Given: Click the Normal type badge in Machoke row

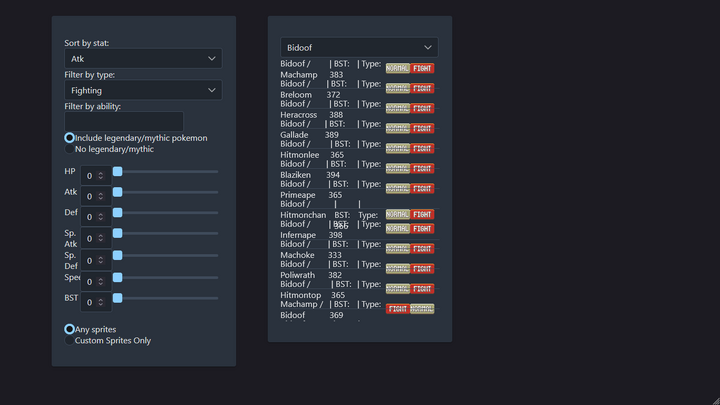Looking at the screenshot, I should 398,249.
